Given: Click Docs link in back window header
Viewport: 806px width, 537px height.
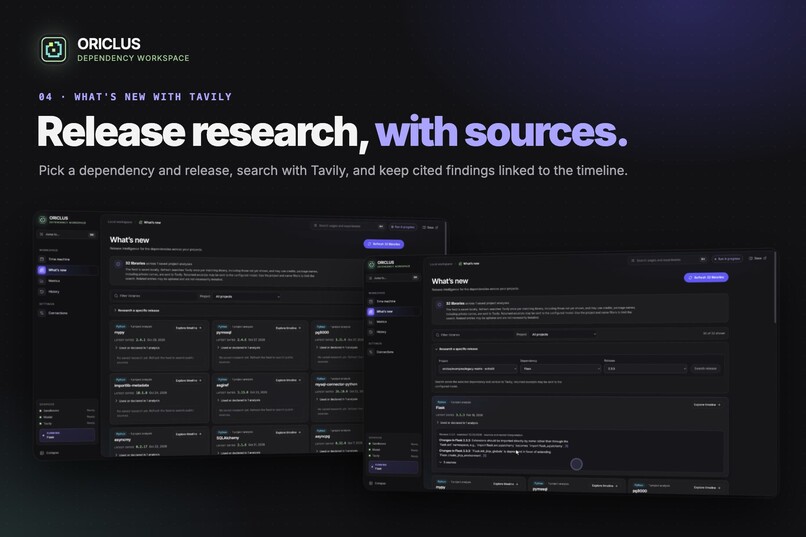Looking at the screenshot, I should 430,227.
